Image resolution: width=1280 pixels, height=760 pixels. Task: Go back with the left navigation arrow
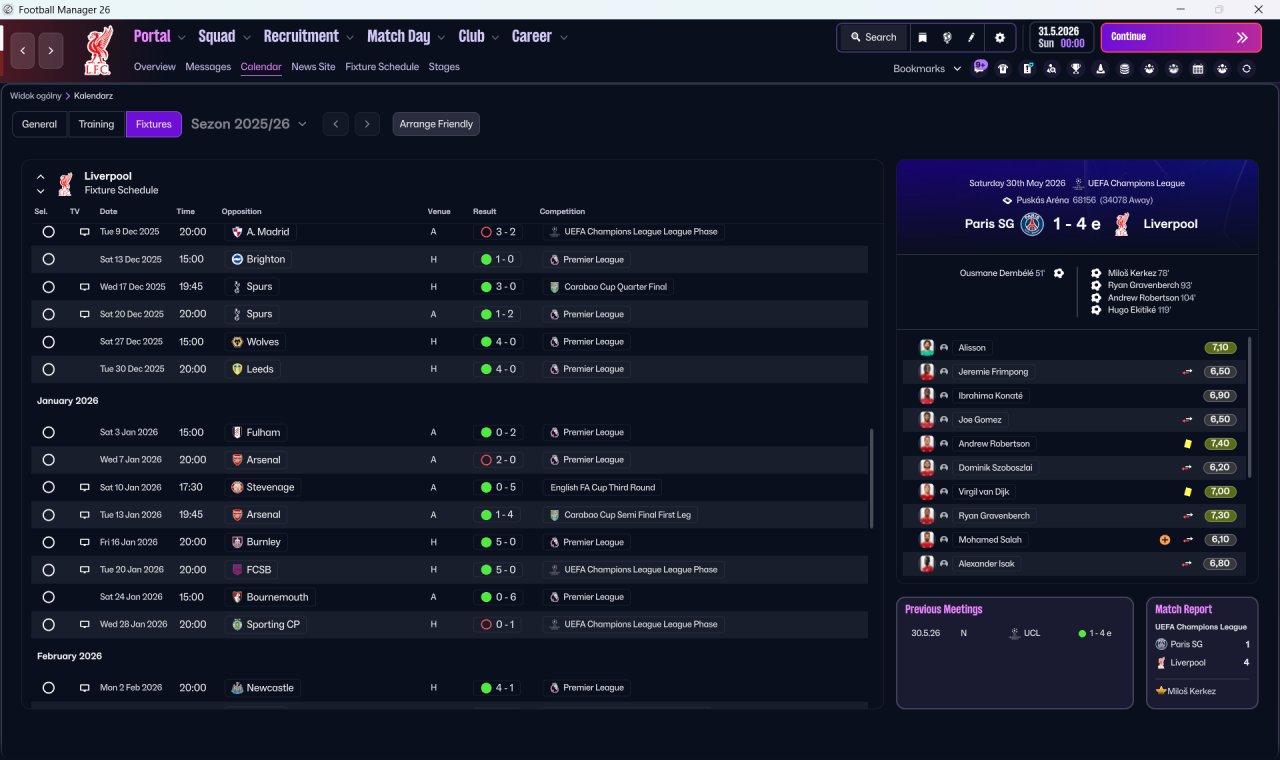pos(23,50)
